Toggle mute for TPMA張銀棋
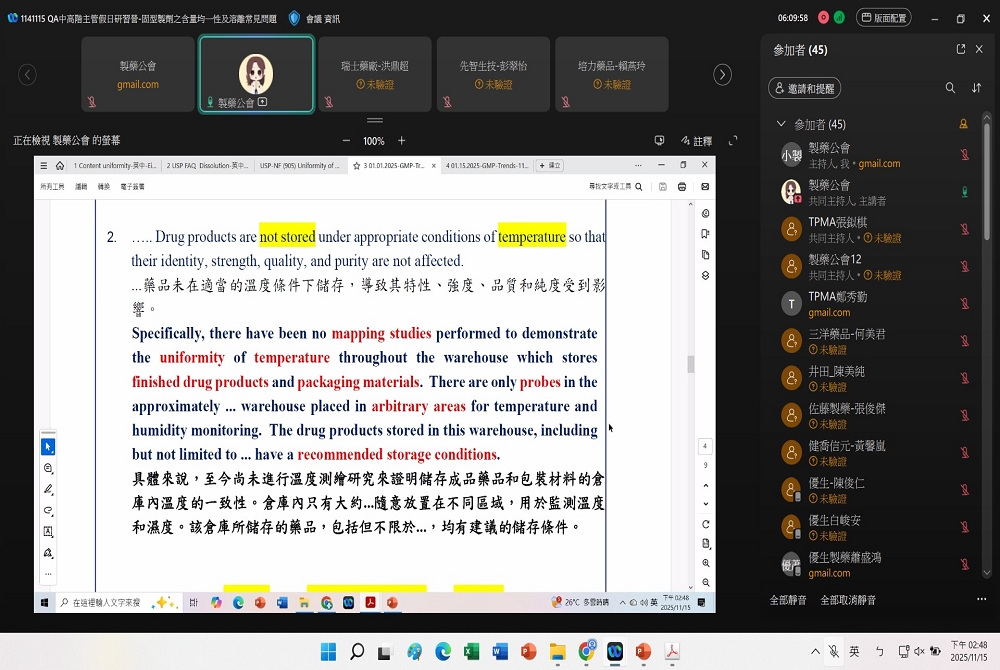This screenshot has height=670, width=1000. (964, 229)
